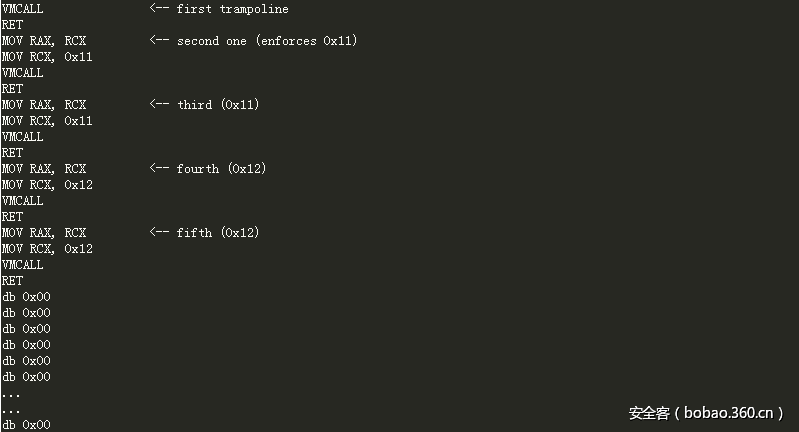The width and height of the screenshot is (799, 432).
Task: Click MOV RAX, RCX on the third-trampoline line
Action: 44,105
